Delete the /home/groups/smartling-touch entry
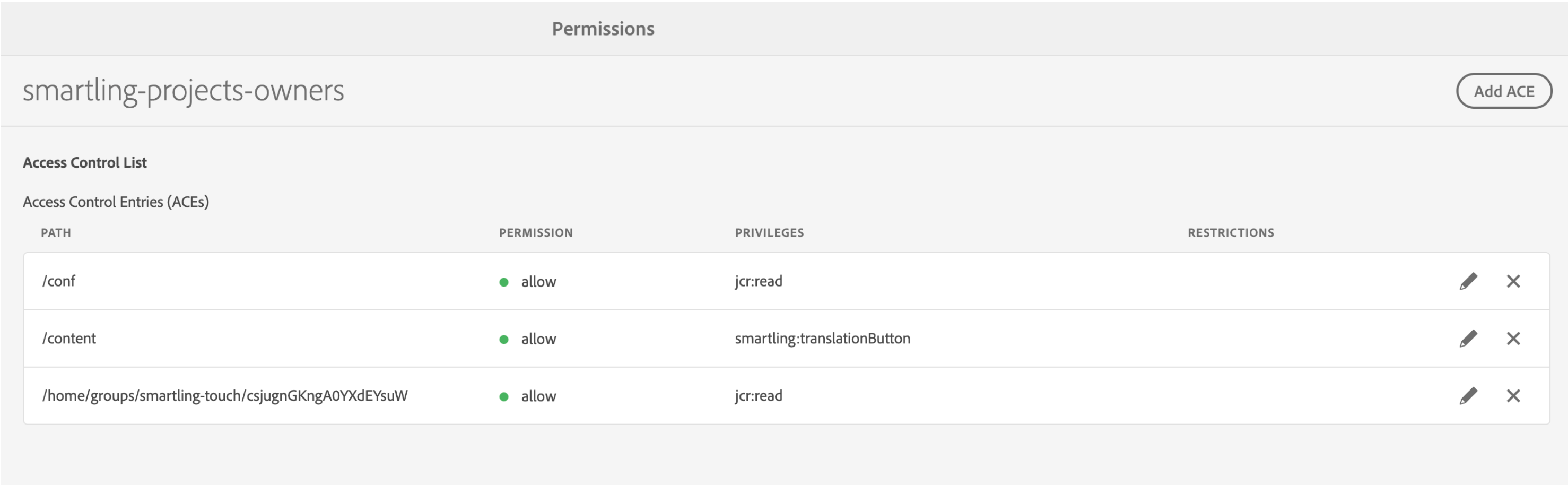 [x=1513, y=395]
